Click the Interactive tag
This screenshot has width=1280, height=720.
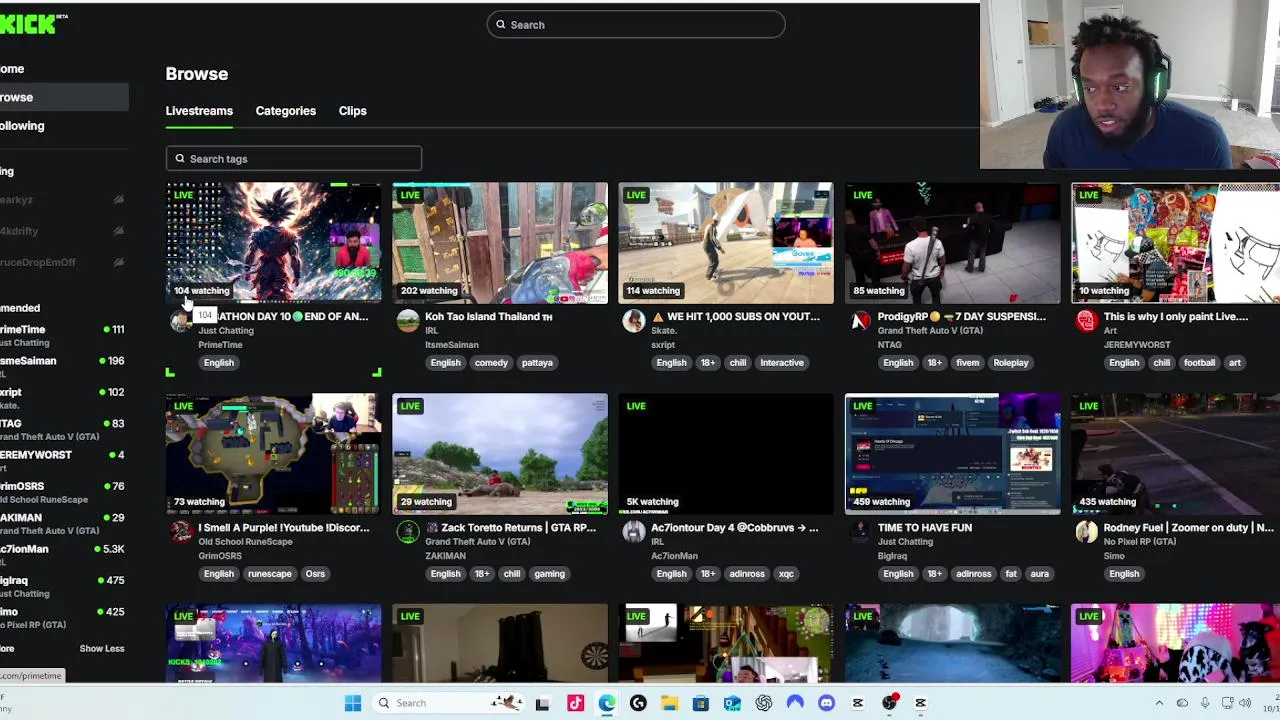[x=782, y=363]
